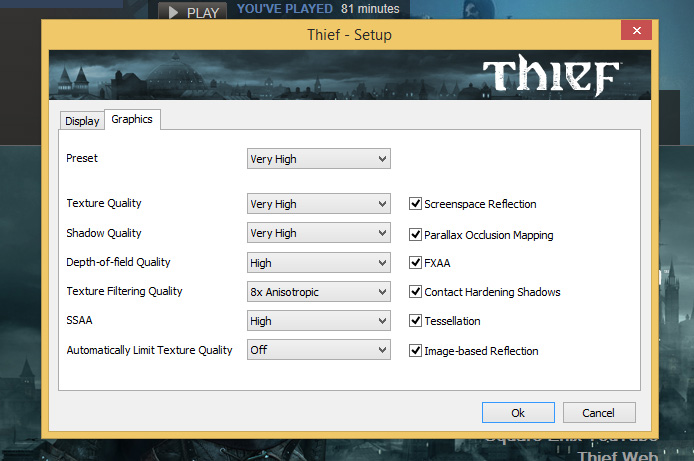Toggle the Tessellation checkbox
694x461 pixels.
[415, 320]
